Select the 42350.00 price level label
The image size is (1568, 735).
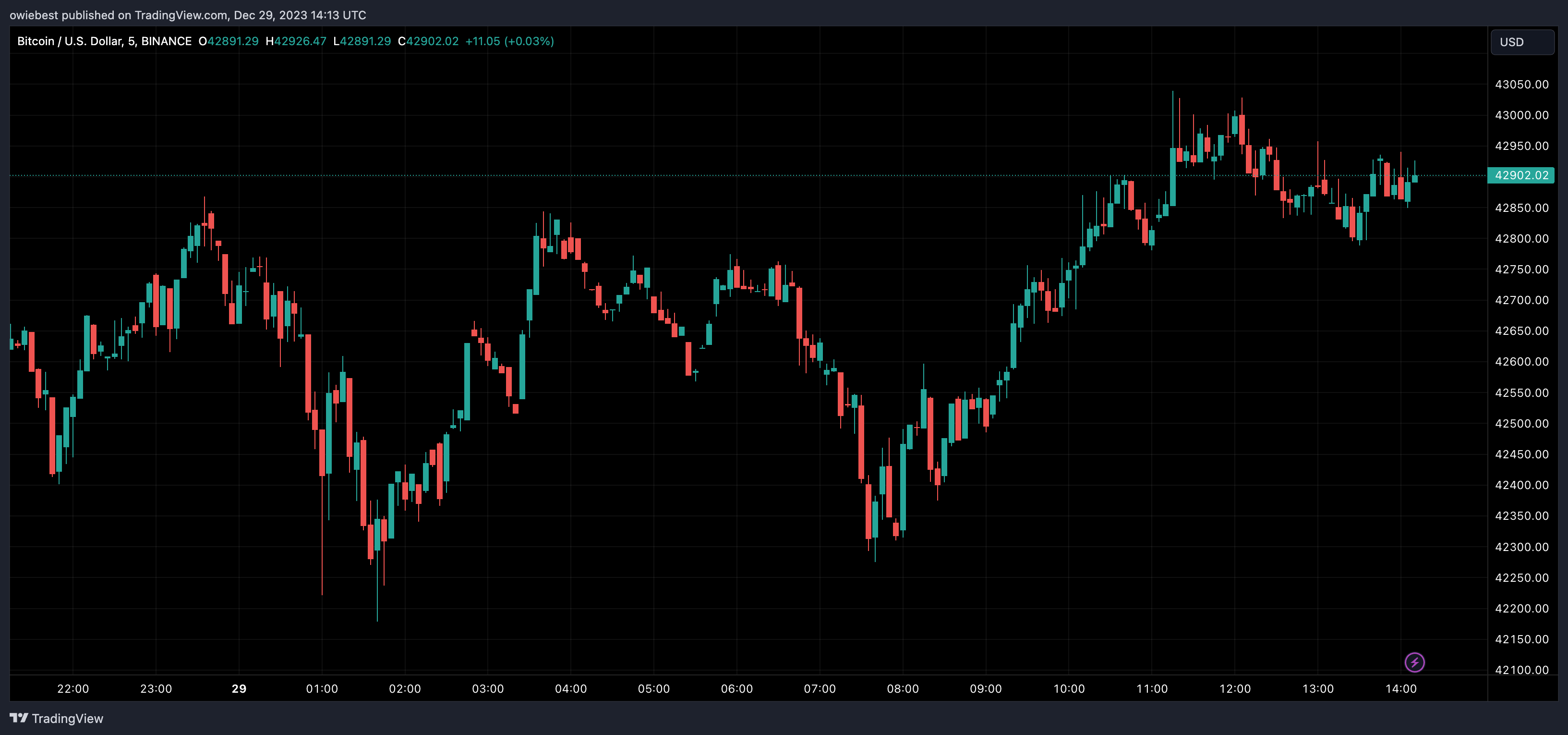click(x=1522, y=516)
